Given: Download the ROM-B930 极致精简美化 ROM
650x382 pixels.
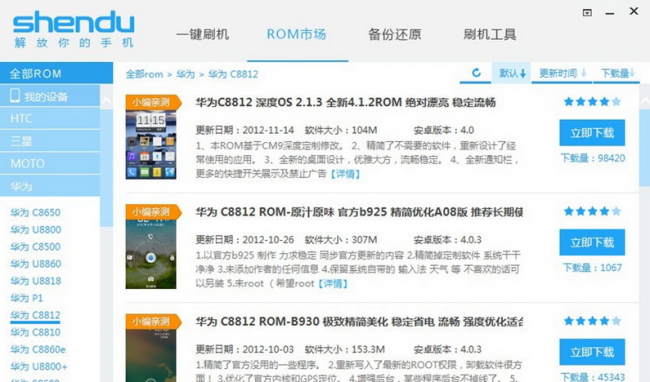Looking at the screenshot, I should tap(592, 352).
